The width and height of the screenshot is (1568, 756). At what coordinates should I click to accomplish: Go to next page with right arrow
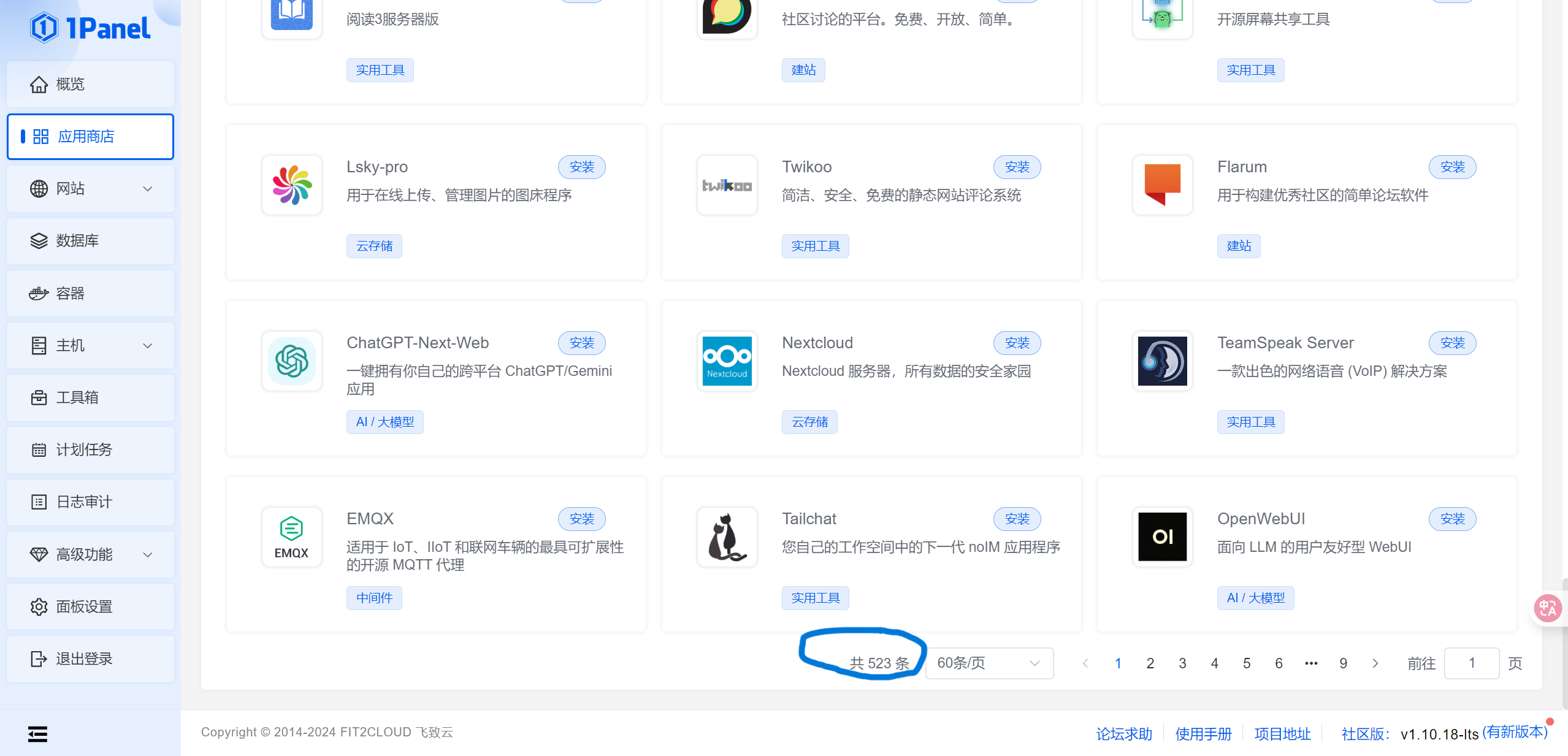click(x=1375, y=663)
